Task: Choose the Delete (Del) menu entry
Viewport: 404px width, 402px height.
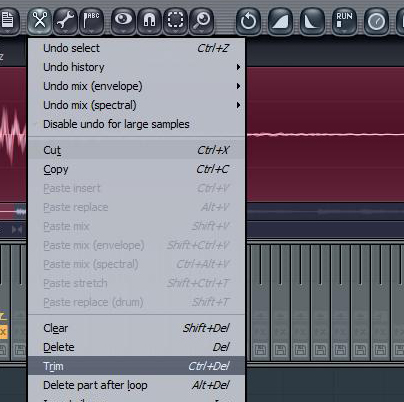Action: click(x=137, y=347)
